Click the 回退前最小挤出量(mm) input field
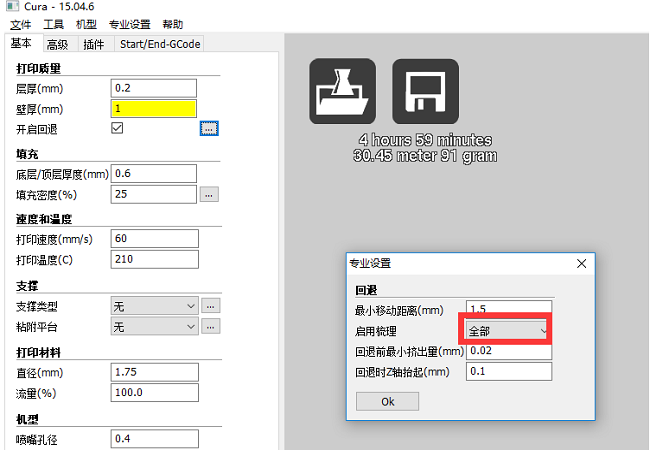Image resolution: width=650 pixels, height=450 pixels. [509, 351]
